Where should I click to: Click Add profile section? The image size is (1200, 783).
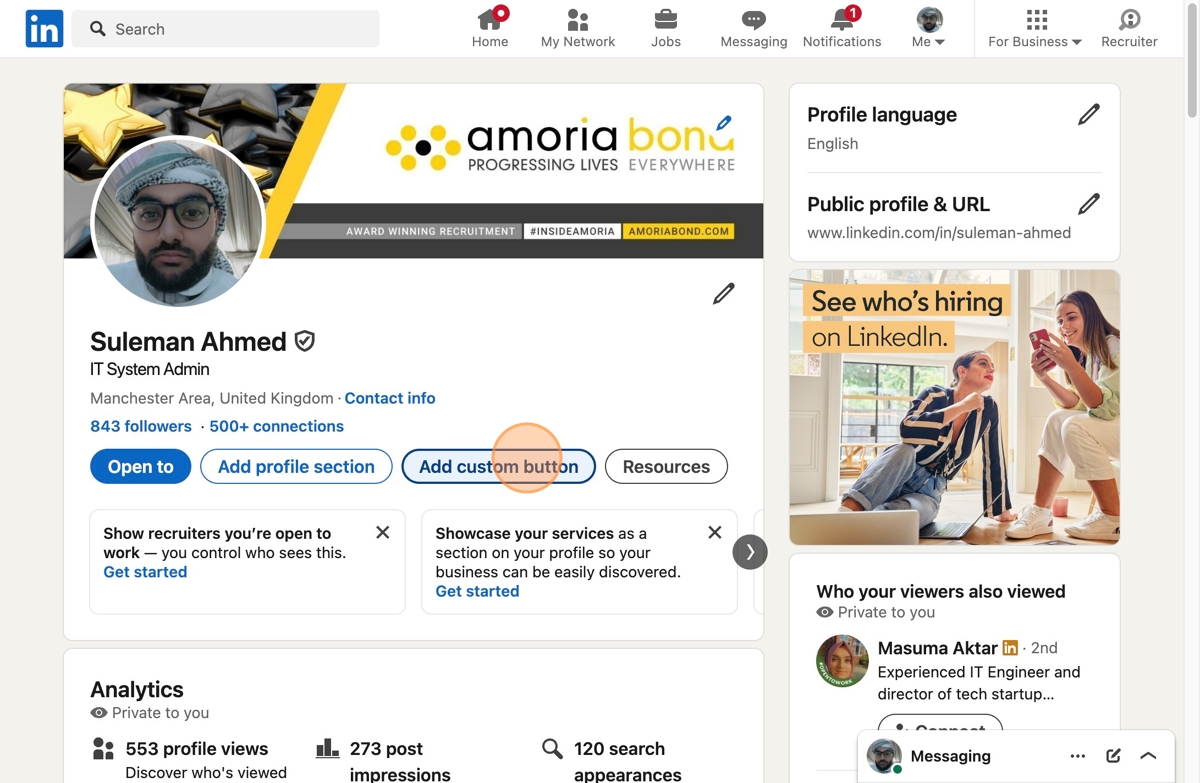point(296,466)
